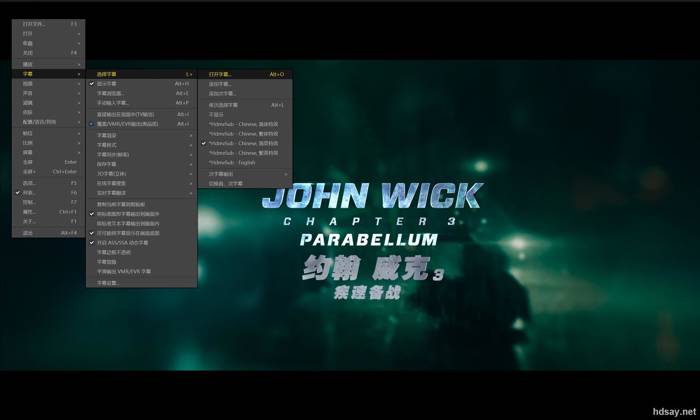700x420 pixels.
Task: Toggle the checked ASS/SSA animated subtitle option
Action: coord(142,243)
